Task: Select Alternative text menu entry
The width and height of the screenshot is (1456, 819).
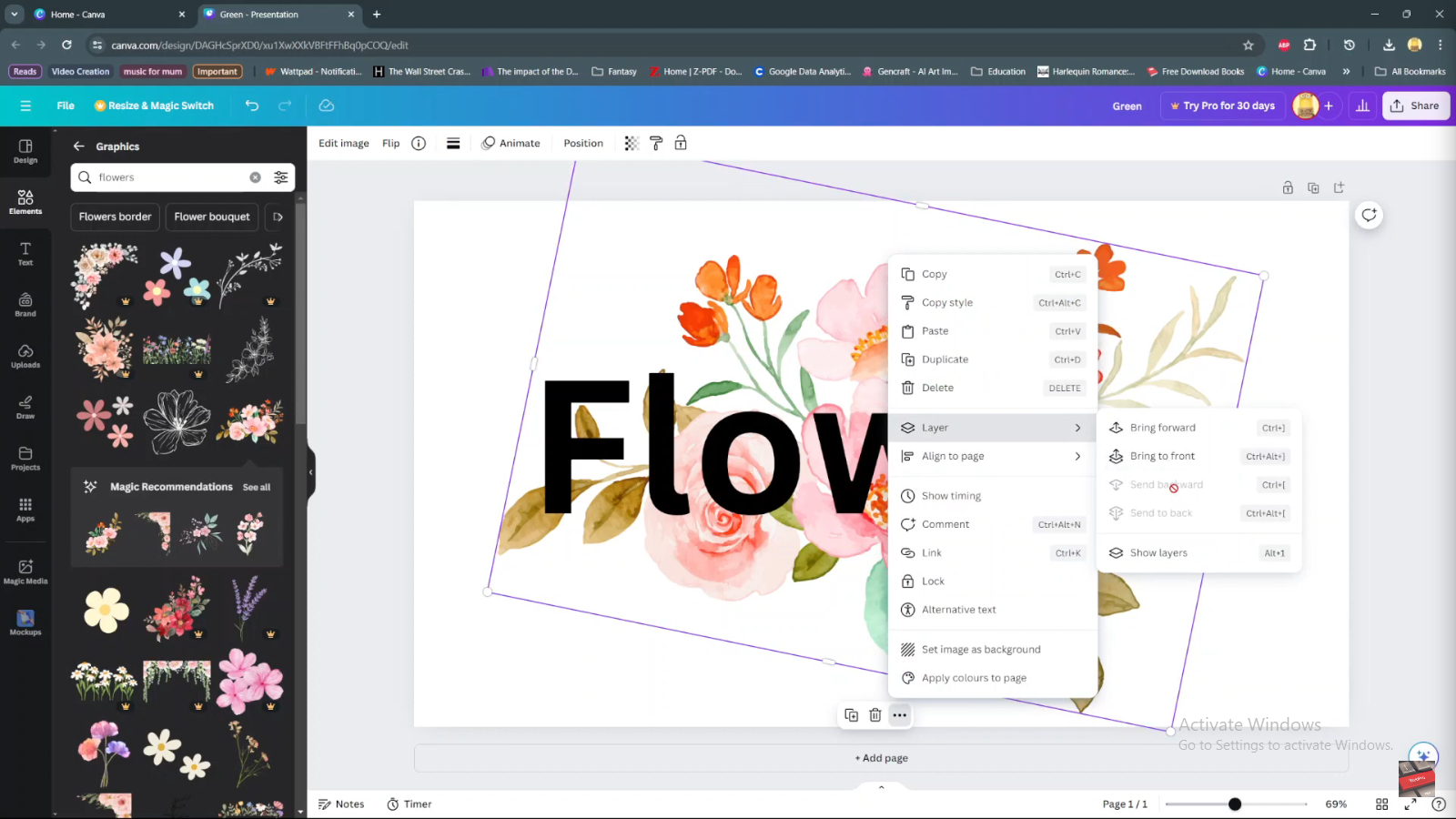Action: (x=993, y=610)
